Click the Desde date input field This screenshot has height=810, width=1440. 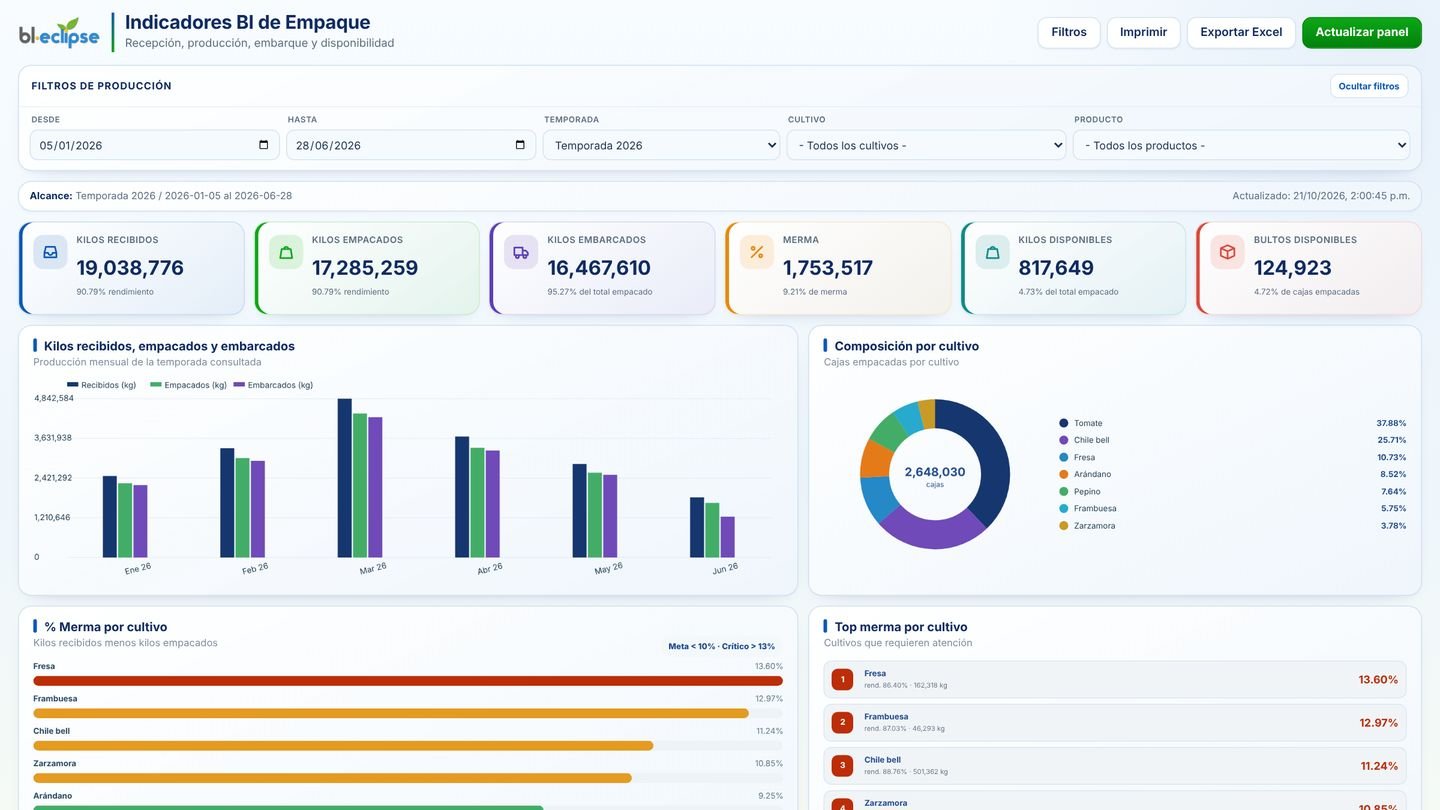click(155, 145)
